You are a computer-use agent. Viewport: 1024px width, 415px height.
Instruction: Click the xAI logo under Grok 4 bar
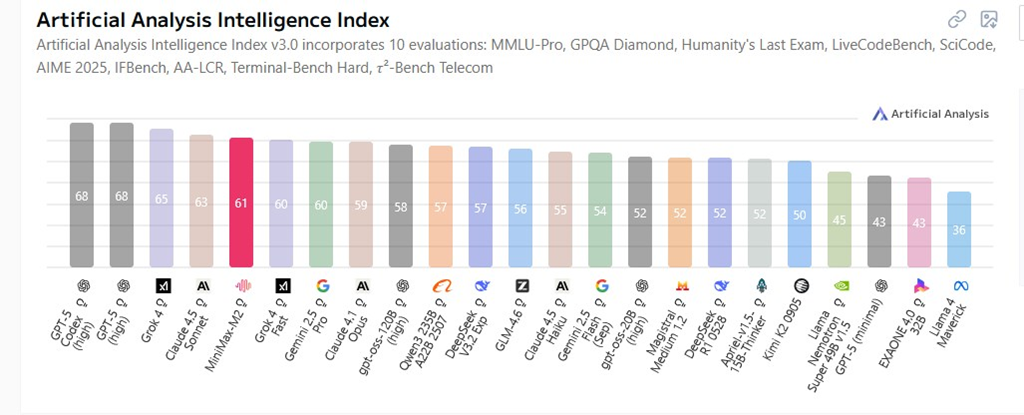[x=162, y=286]
